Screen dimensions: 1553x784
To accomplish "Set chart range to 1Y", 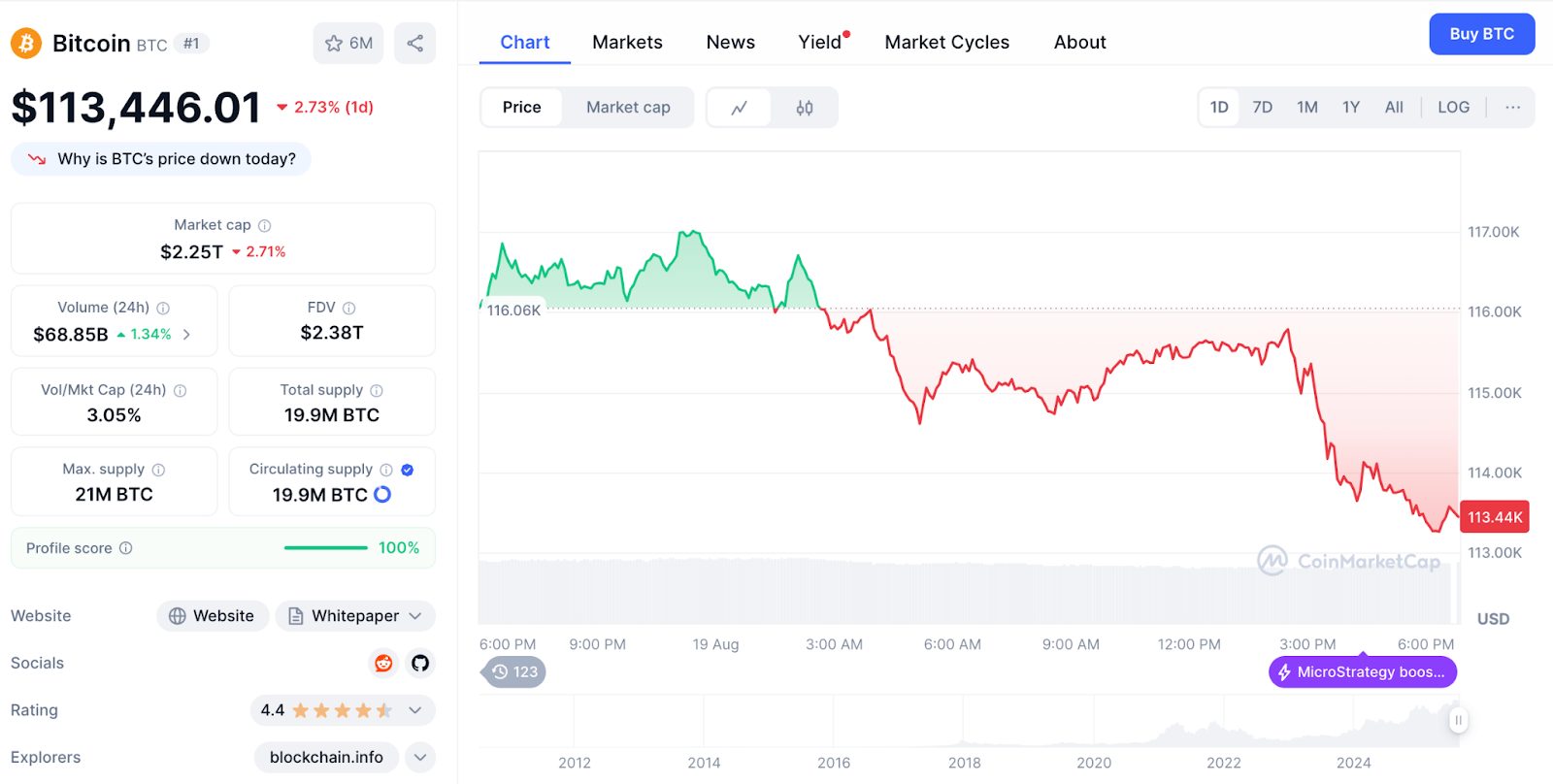I will pos(1351,108).
